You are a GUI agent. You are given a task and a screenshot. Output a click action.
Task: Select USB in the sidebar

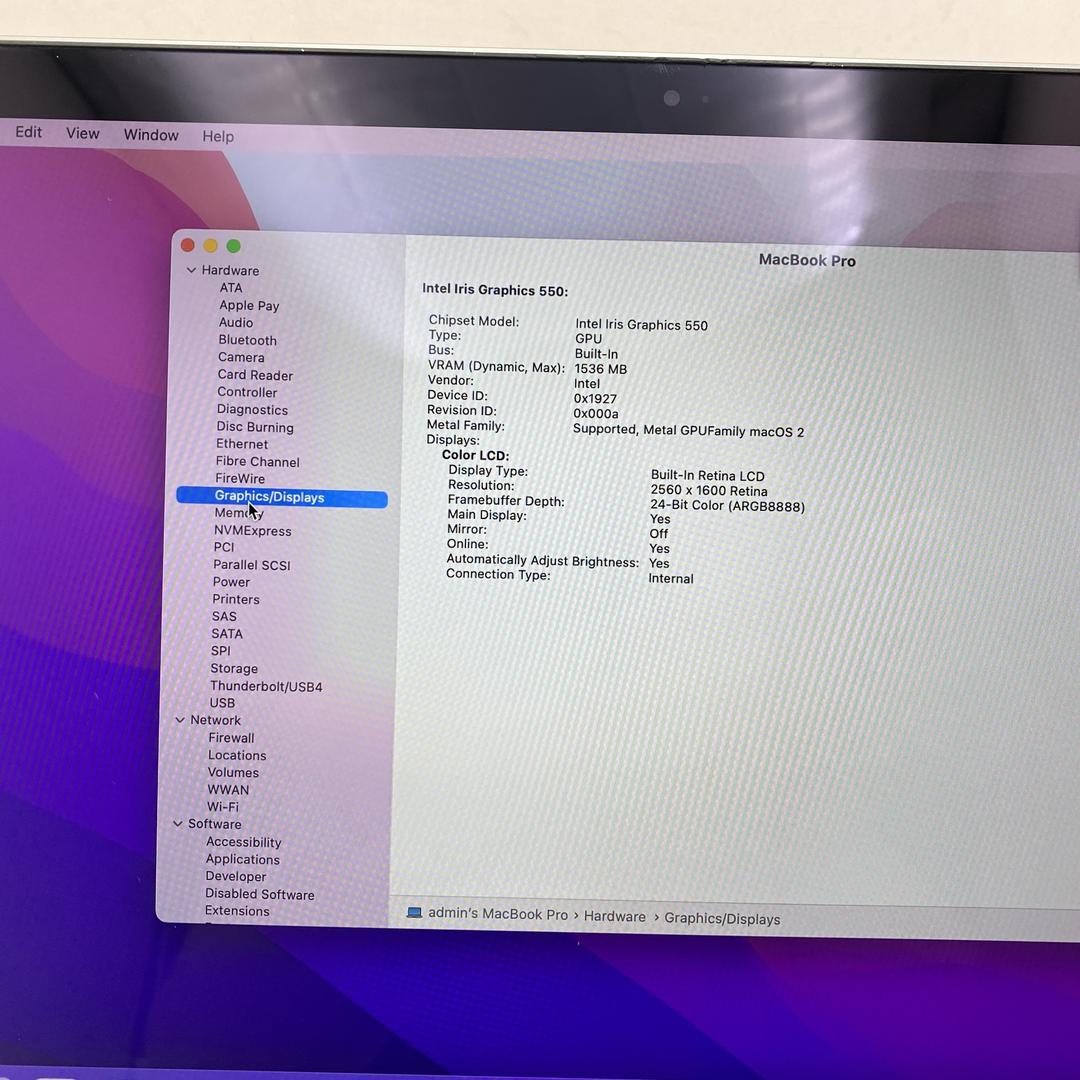[x=222, y=703]
